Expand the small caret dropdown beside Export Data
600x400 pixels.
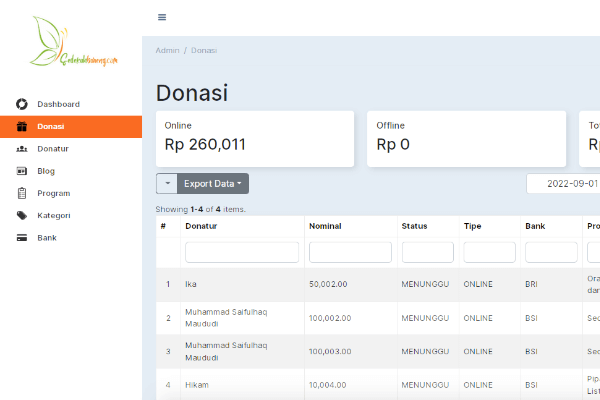pos(167,184)
